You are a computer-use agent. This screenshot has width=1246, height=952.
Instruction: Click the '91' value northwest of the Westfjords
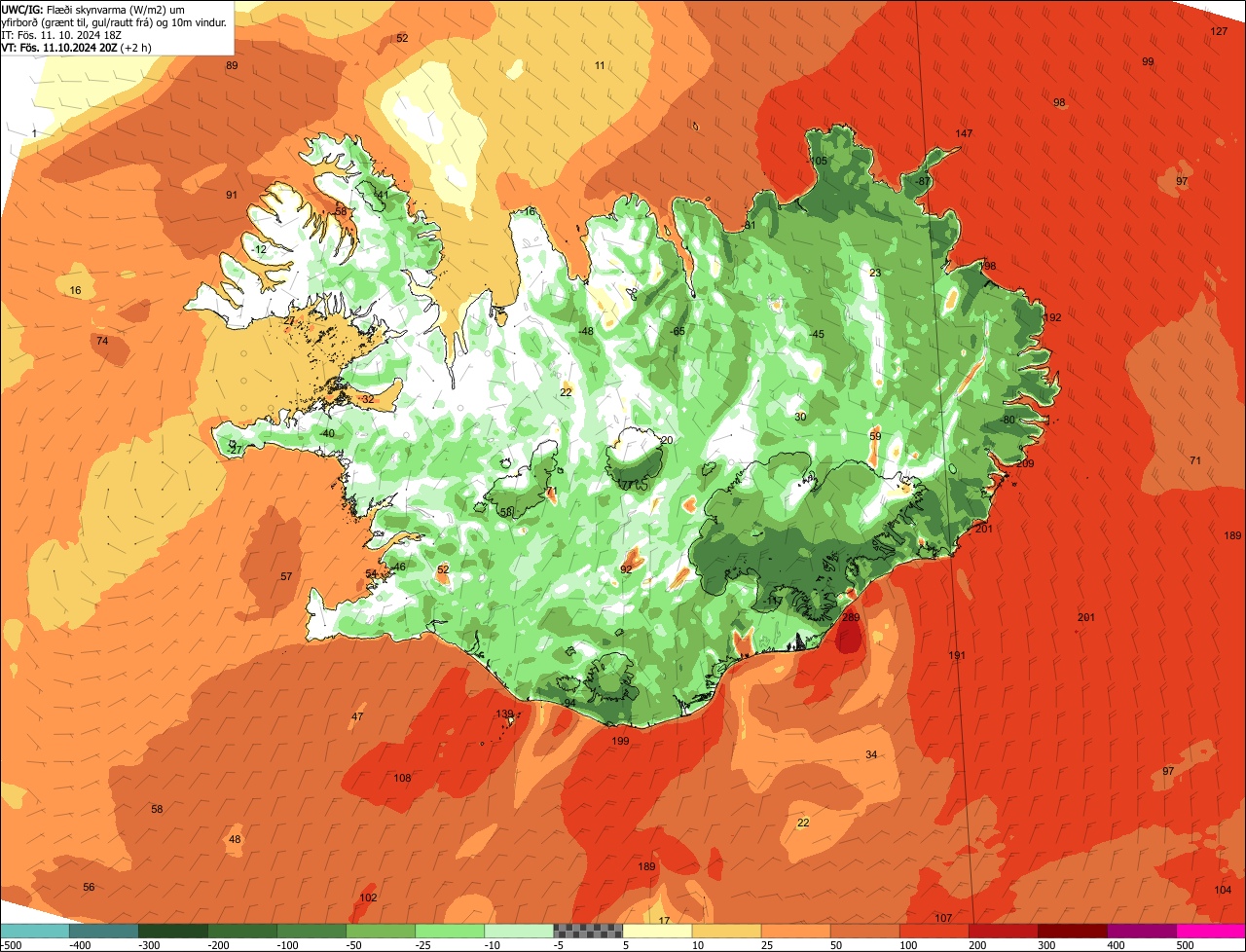coord(232,195)
